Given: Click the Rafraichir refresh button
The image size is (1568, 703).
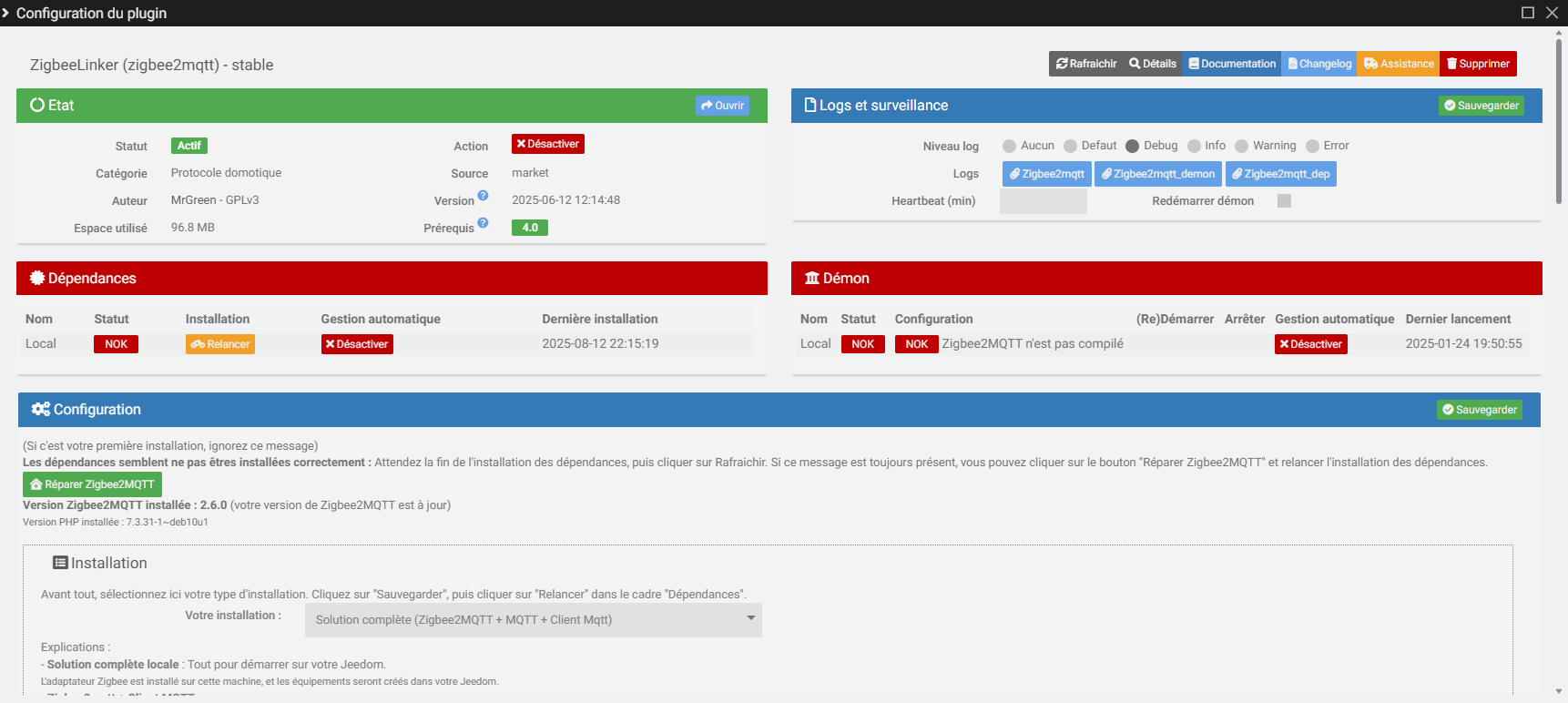Looking at the screenshot, I should point(1085,64).
